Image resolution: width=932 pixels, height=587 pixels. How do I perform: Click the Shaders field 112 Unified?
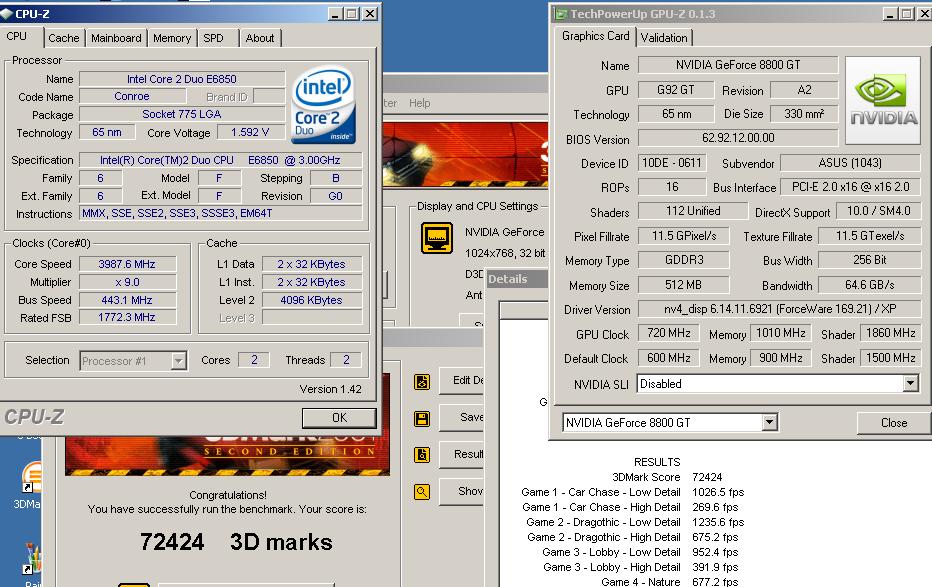(x=692, y=211)
